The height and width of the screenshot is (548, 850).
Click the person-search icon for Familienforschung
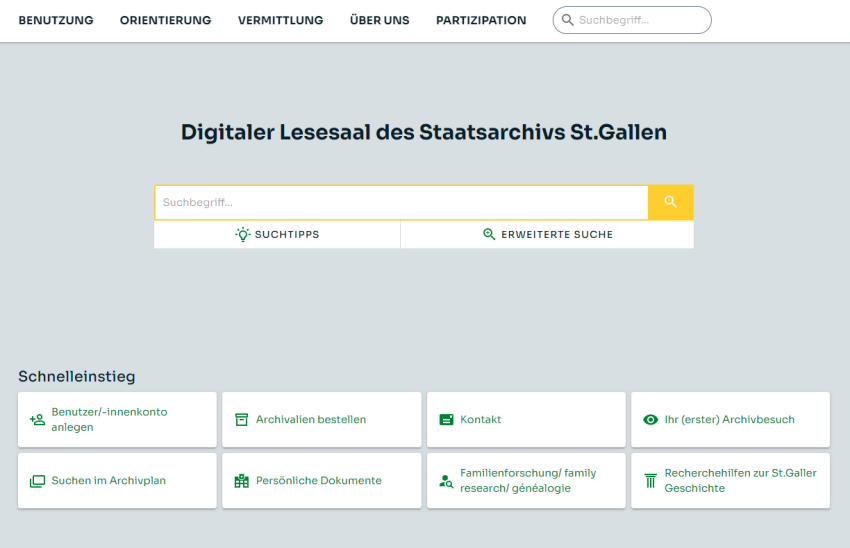[x=446, y=481]
